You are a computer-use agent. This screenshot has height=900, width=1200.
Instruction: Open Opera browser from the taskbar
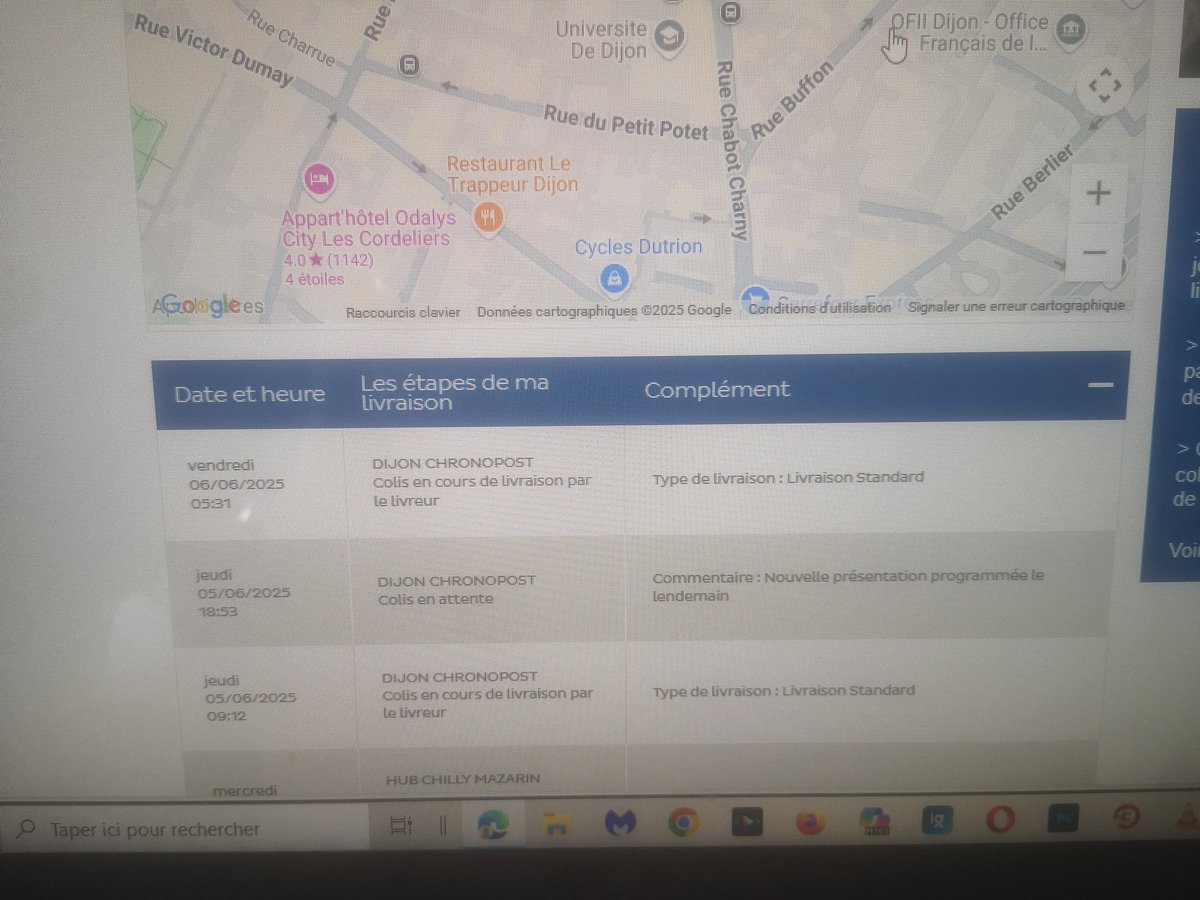click(x=999, y=821)
